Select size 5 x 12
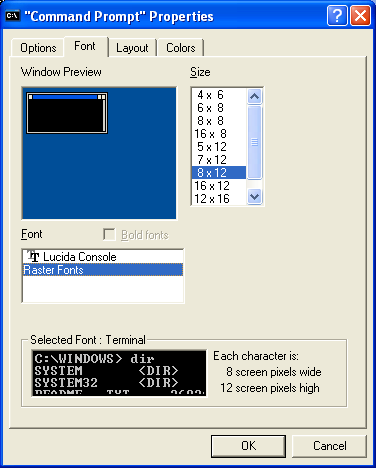376x468 pixels. tap(219, 147)
